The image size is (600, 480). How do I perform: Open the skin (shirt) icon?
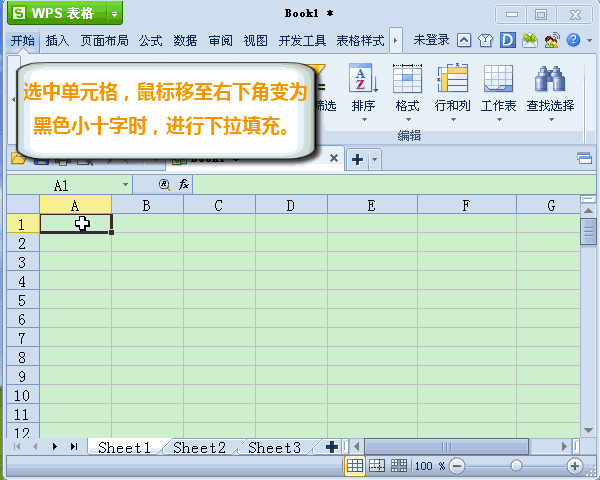(x=485, y=40)
